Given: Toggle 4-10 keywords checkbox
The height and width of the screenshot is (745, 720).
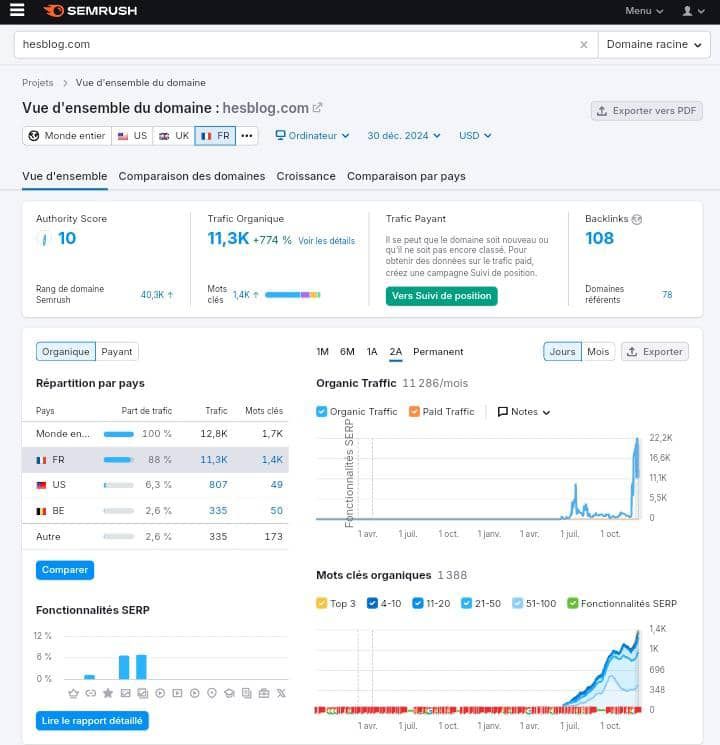Looking at the screenshot, I should (372, 603).
